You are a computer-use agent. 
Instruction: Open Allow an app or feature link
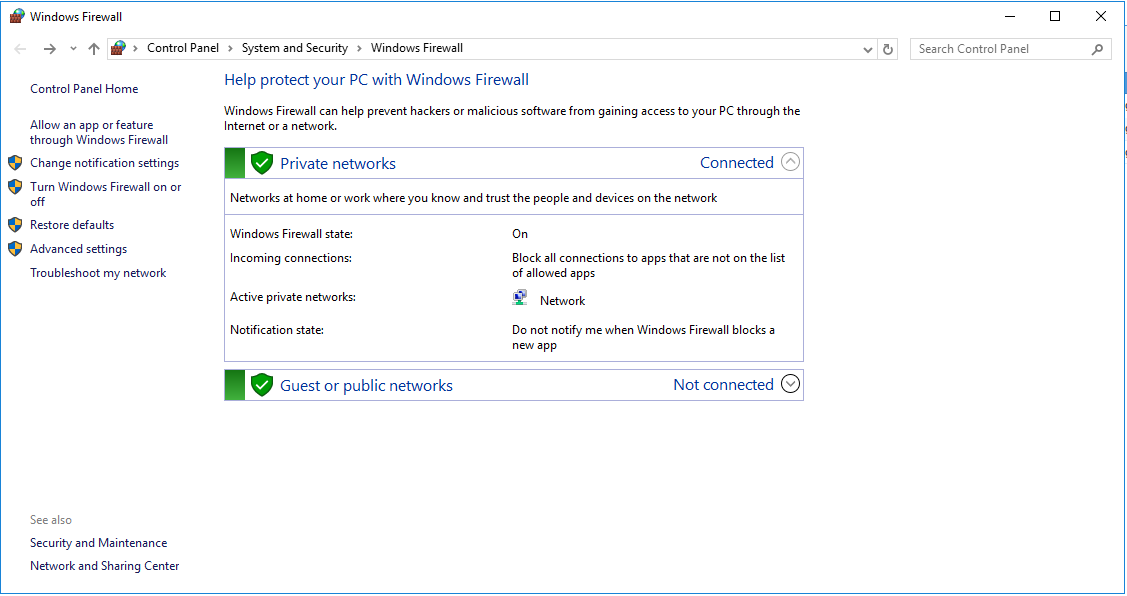(99, 132)
